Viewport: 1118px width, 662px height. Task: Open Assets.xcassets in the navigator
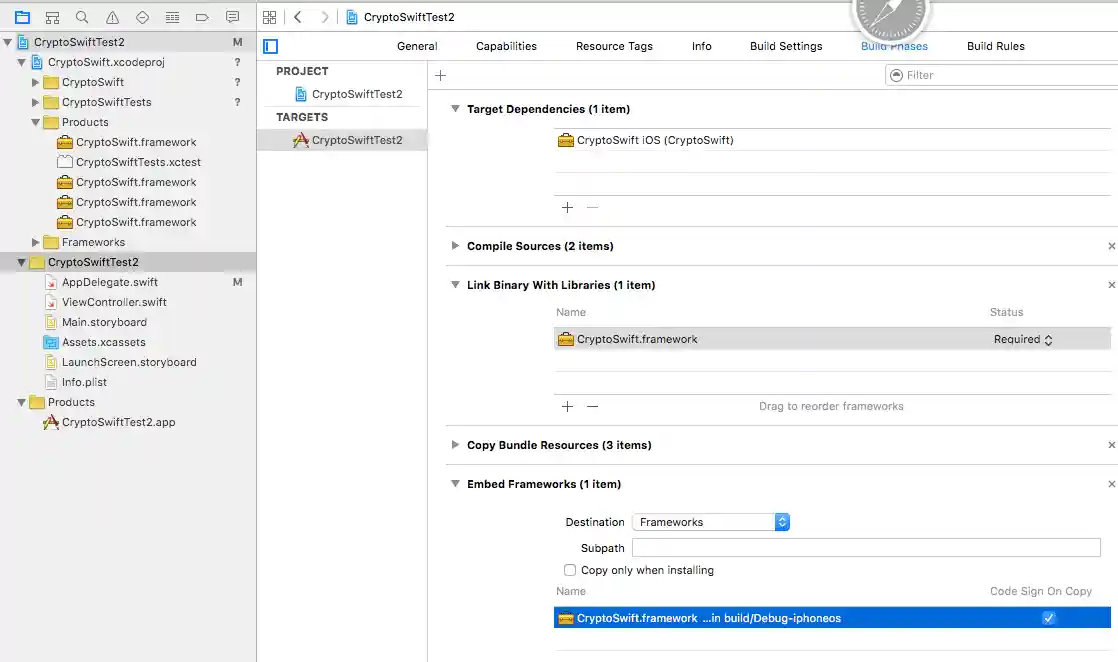(x=103, y=342)
